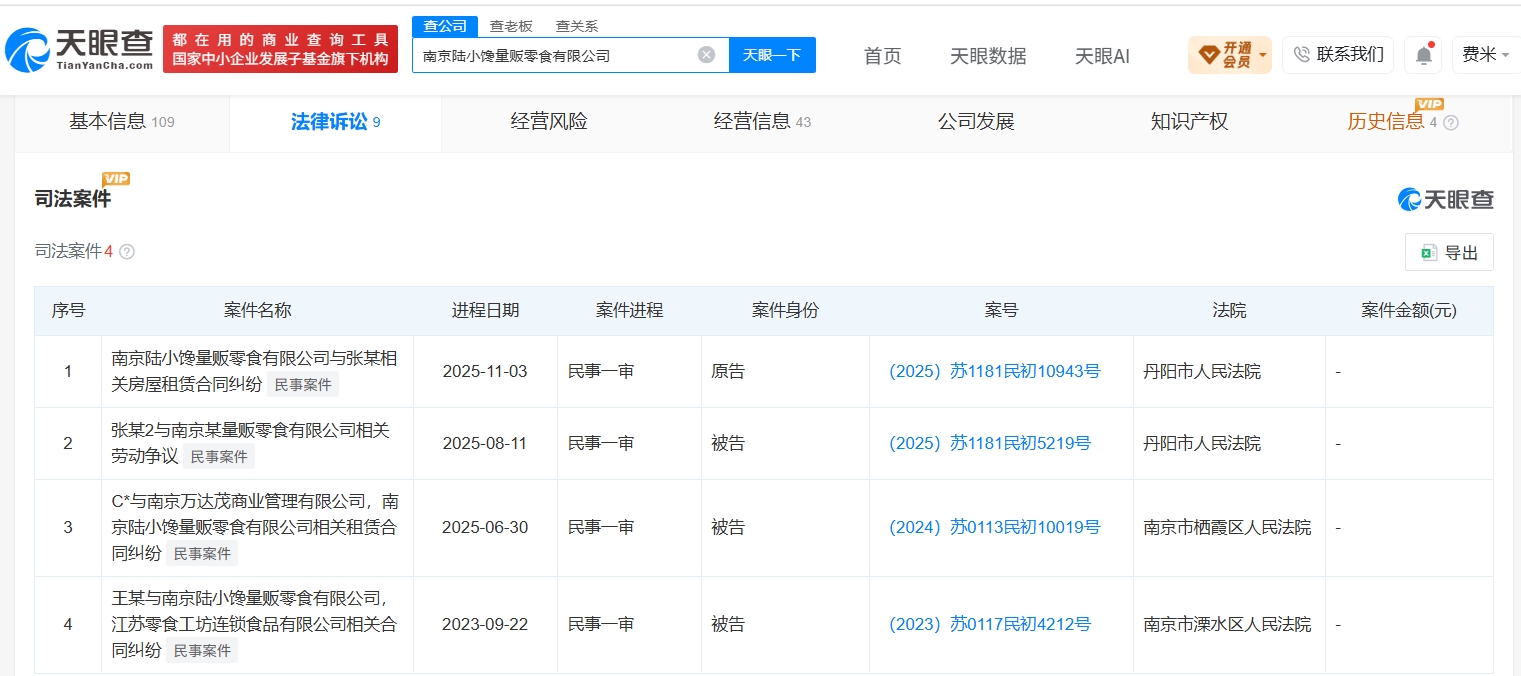Click the 案号 column header
This screenshot has height=676, width=1521.
click(x=1001, y=310)
